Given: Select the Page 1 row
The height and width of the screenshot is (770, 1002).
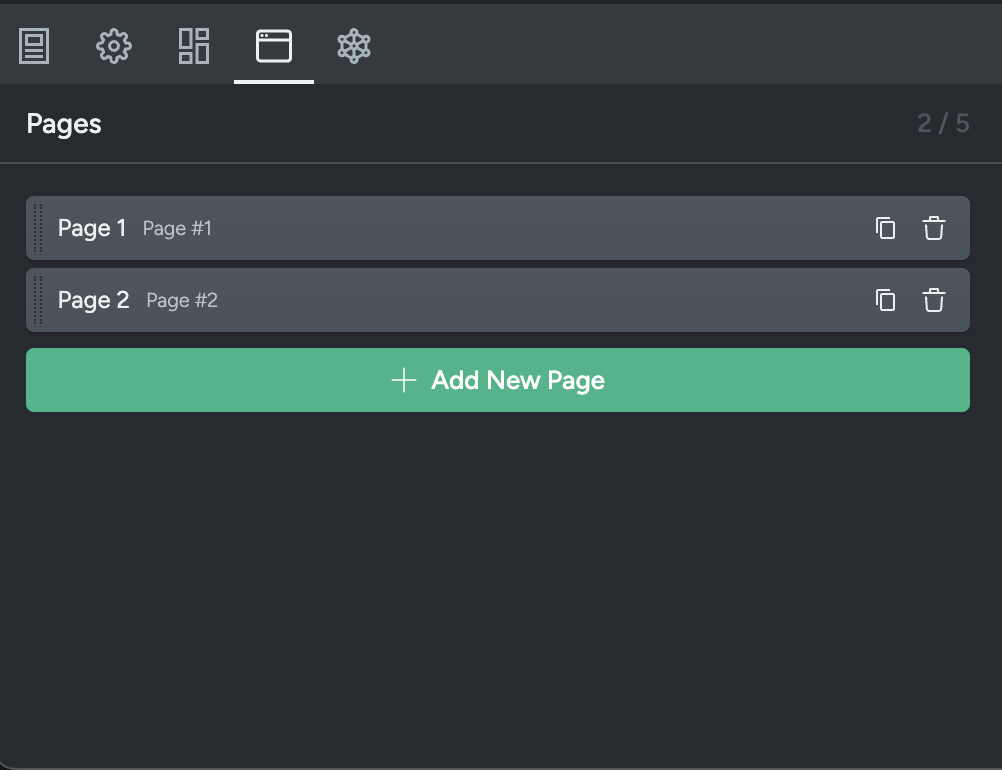Looking at the screenshot, I should [x=498, y=228].
